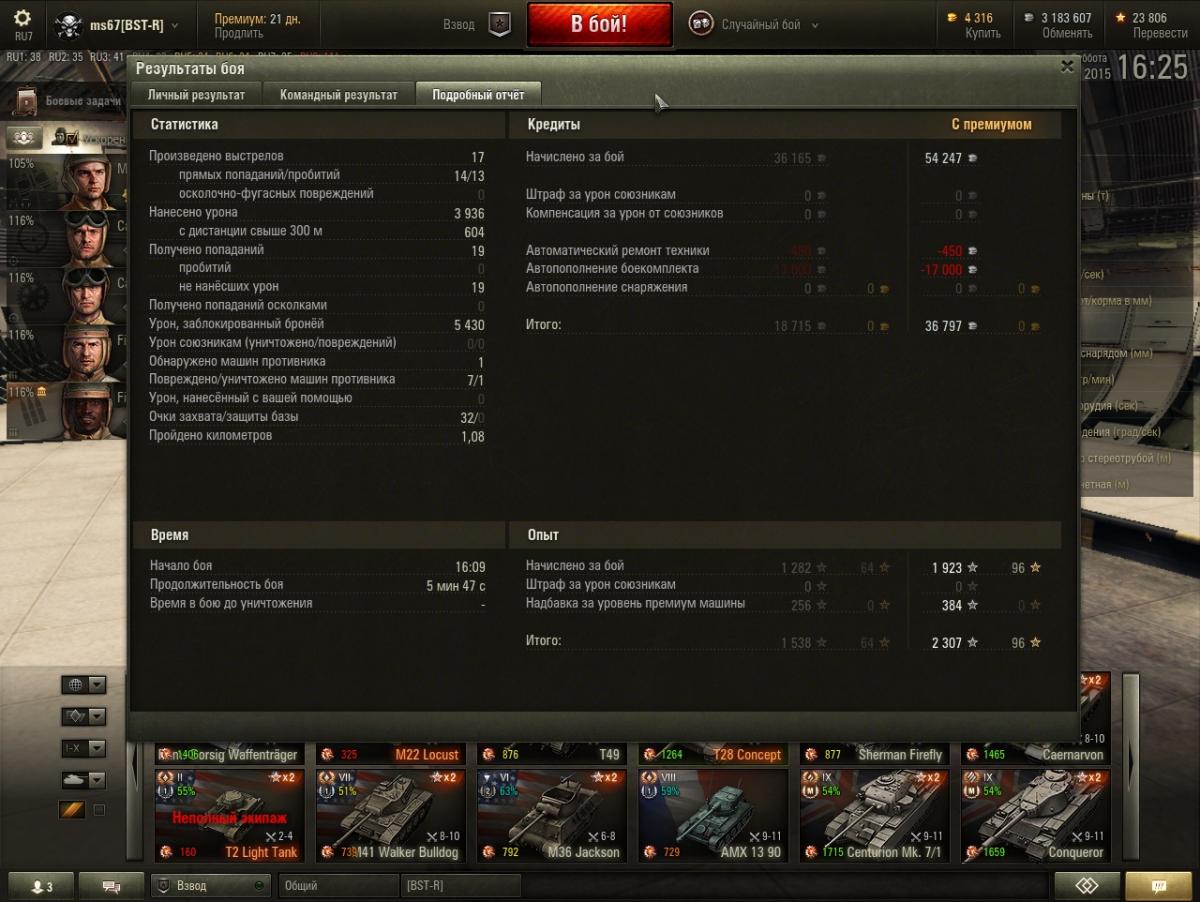Open the I-X tier filter dropdown
This screenshot has width=1200, height=902.
[x=83, y=748]
